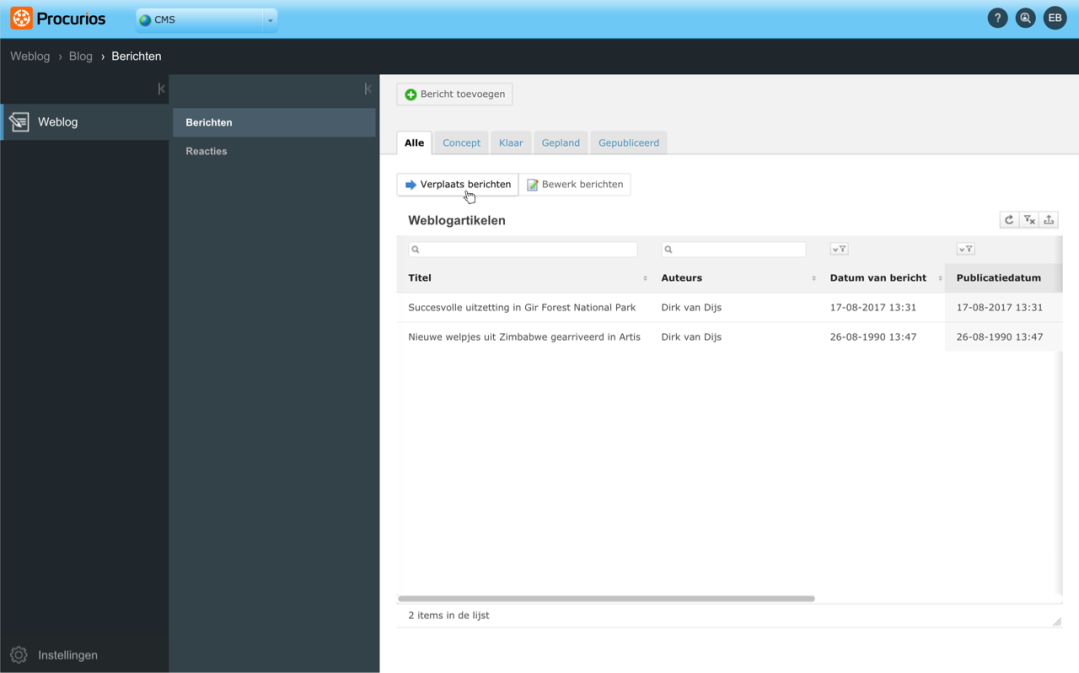Collapse the main sidebar panel
Image resolution: width=1079 pixels, height=673 pixels.
point(161,89)
